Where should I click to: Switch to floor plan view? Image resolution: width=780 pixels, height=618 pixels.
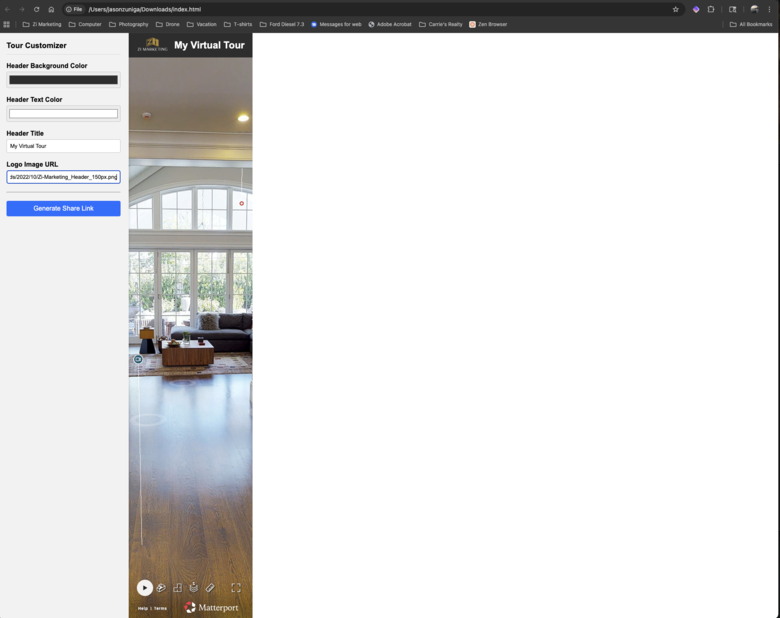tap(178, 588)
